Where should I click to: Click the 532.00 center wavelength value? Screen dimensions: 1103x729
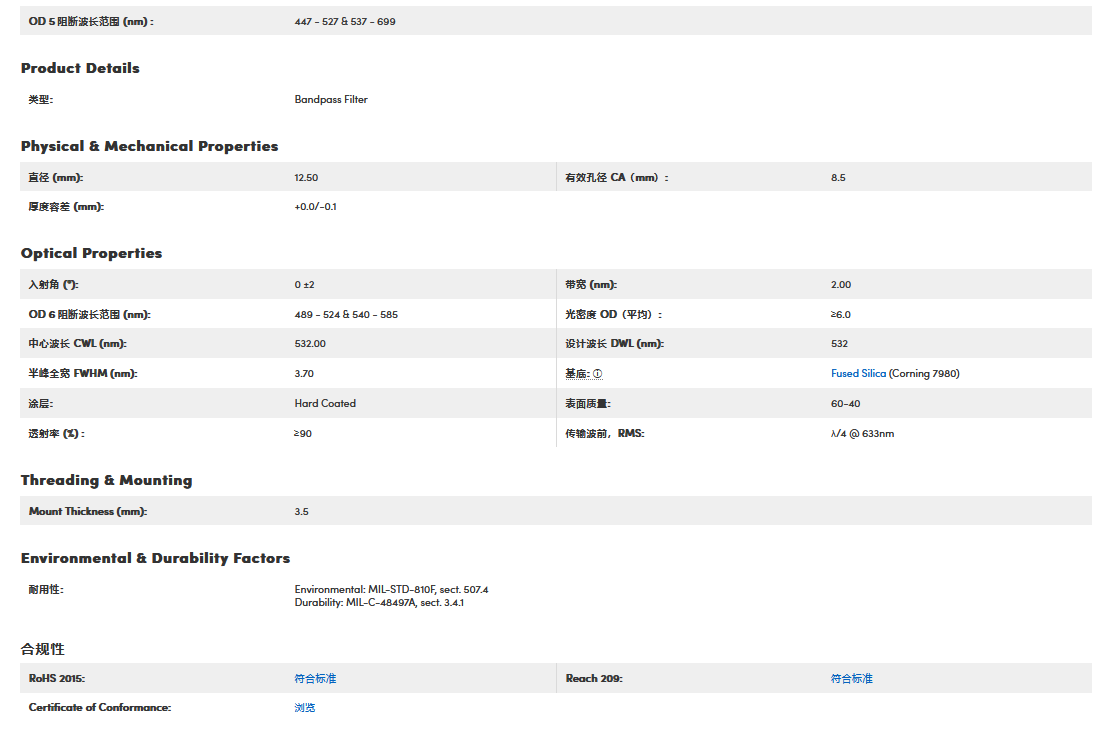coord(310,344)
